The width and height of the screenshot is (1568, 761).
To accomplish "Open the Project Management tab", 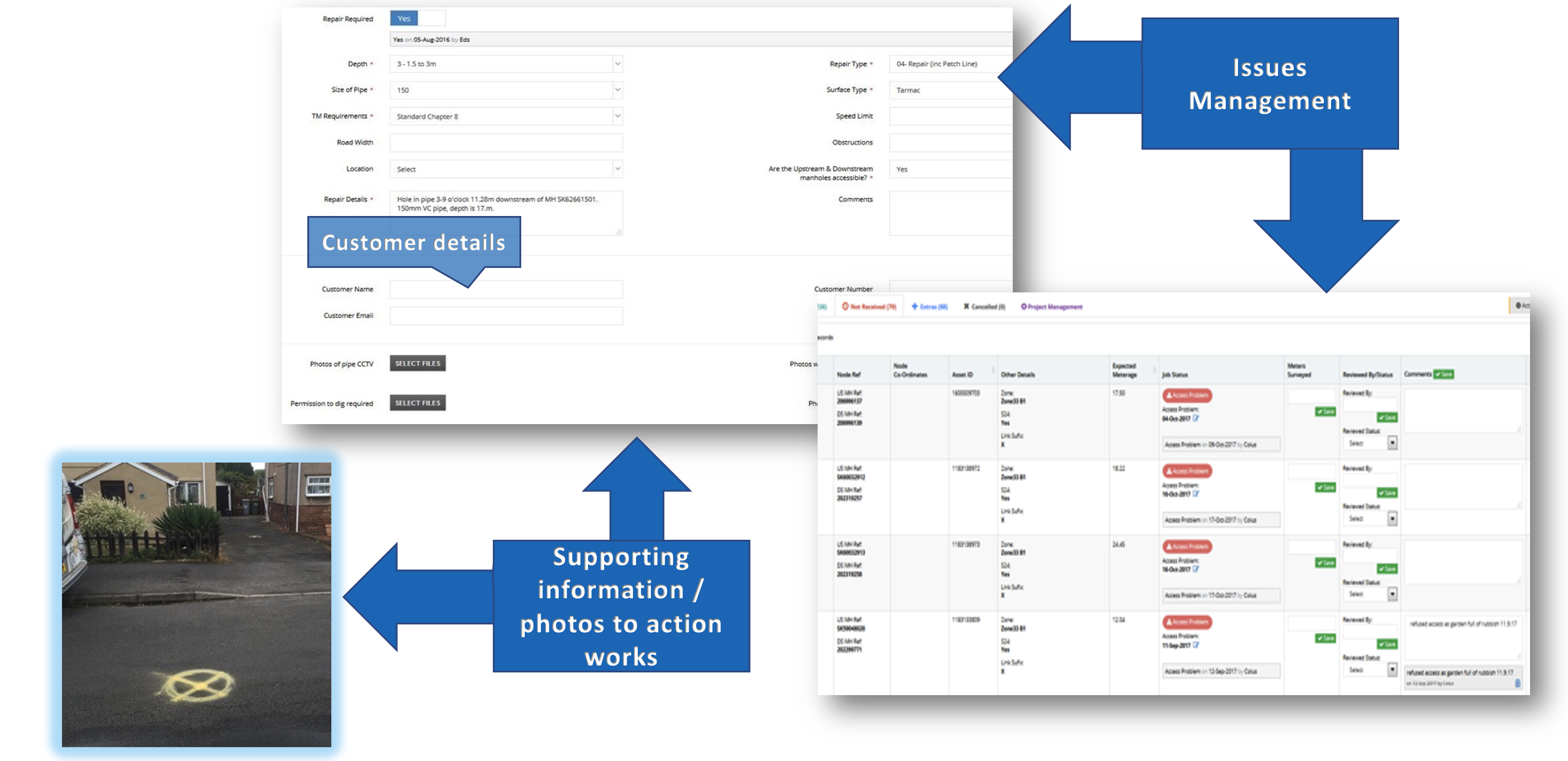I will [x=1051, y=307].
